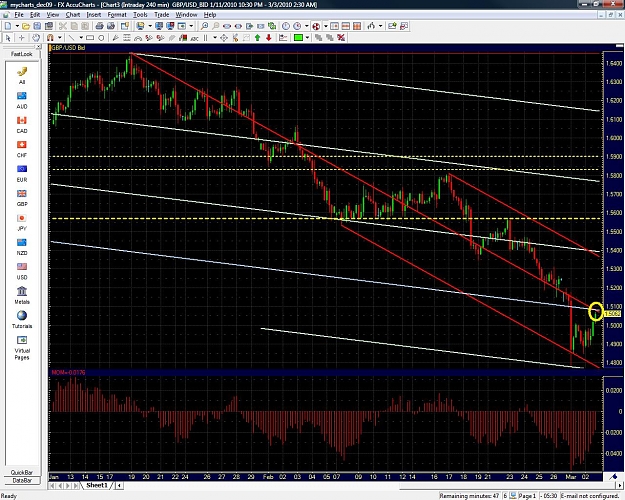Screen dimensions: 625x500
Task: Toggle the magnet snap tool
Action: tap(50, 38)
